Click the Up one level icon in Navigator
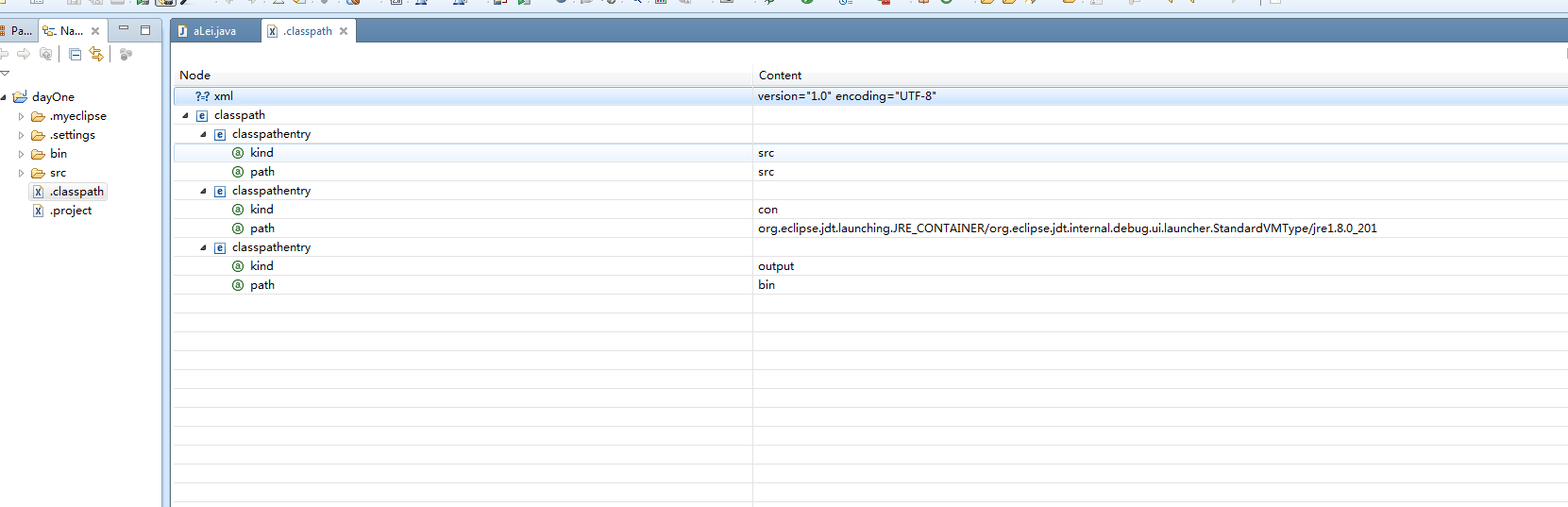 [x=45, y=55]
